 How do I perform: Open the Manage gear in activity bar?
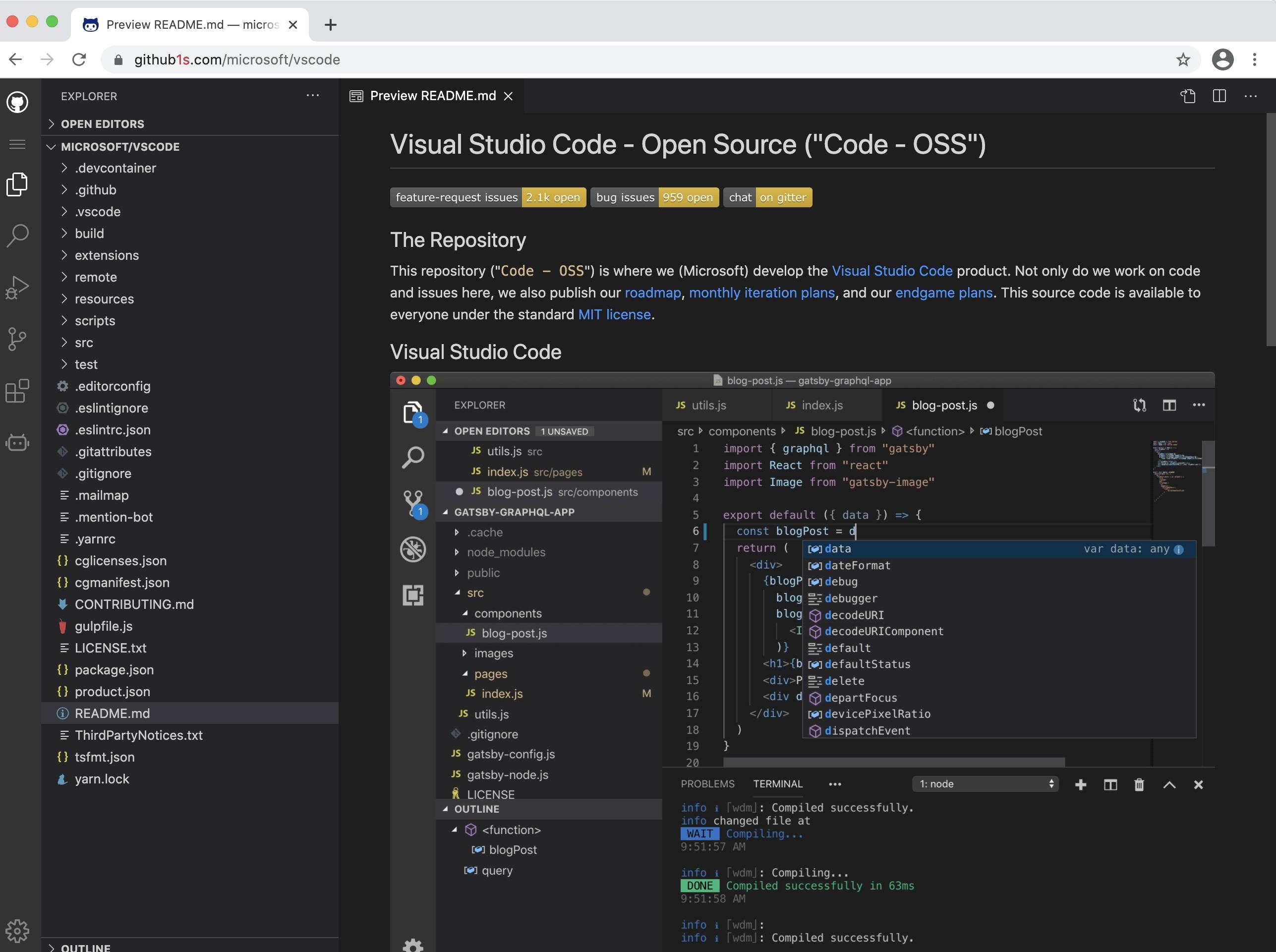pyautogui.click(x=17, y=930)
